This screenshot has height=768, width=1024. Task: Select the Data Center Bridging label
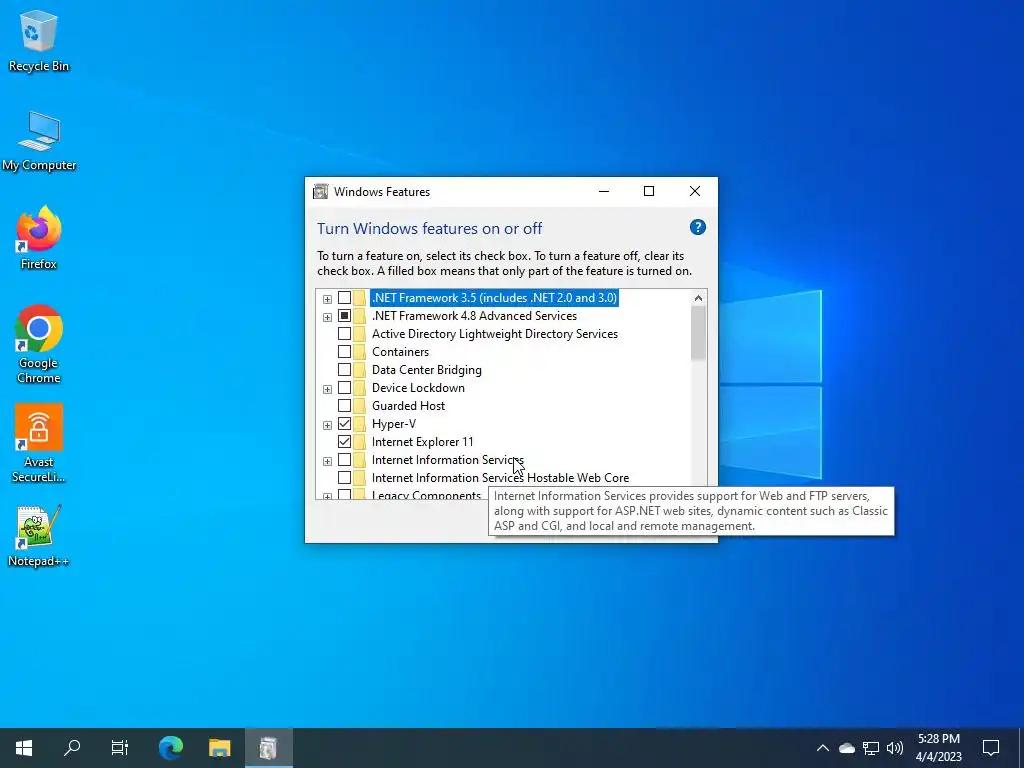pyautogui.click(x=426, y=370)
